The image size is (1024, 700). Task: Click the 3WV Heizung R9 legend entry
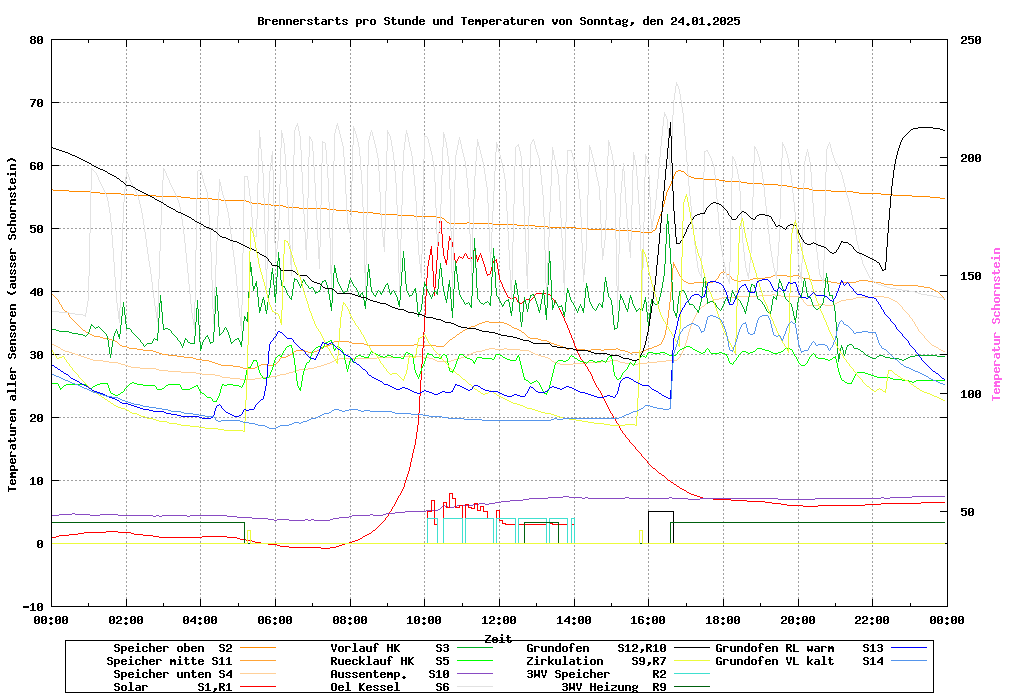613,687
